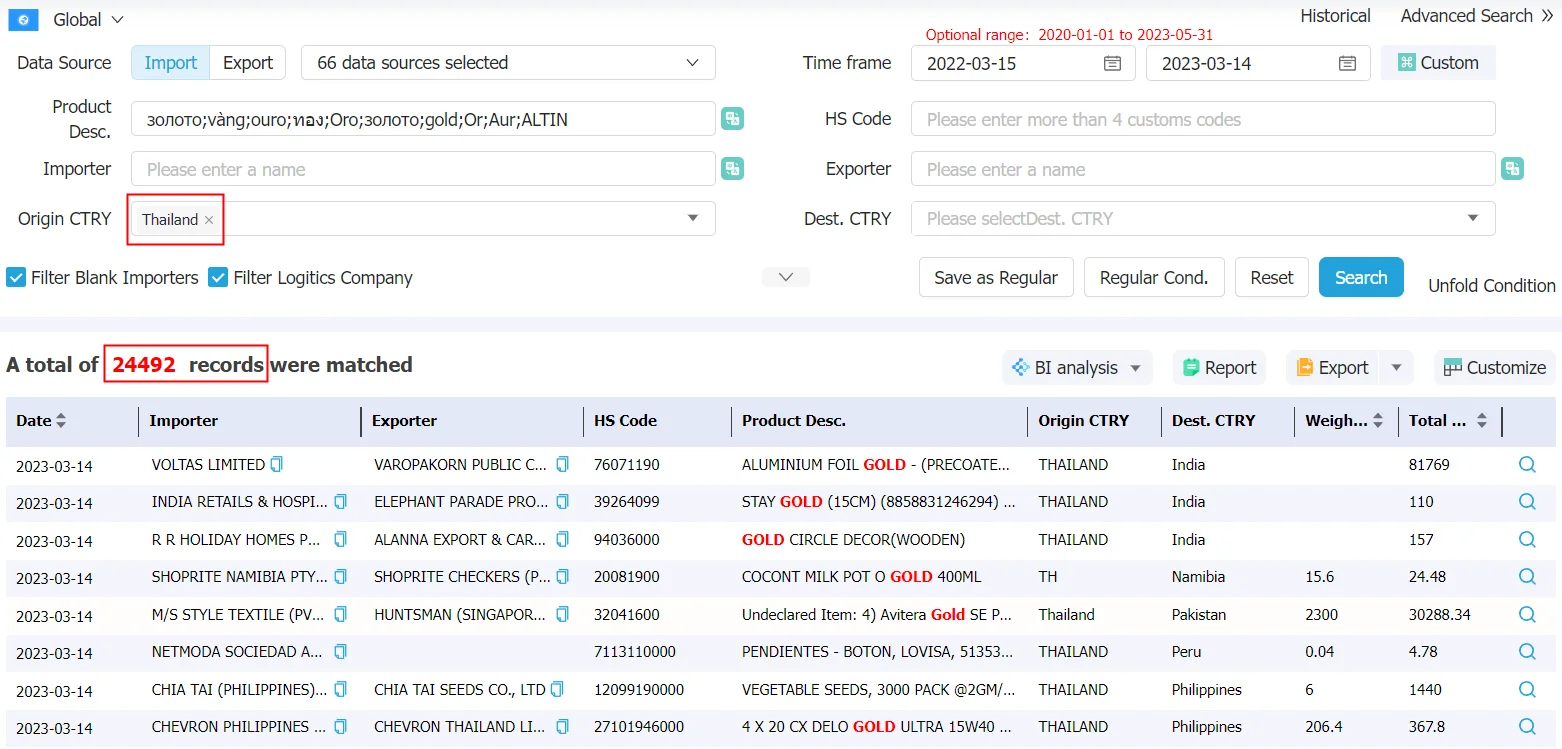
Task: Remove the Thailand tag with its x
Action: 209,220
